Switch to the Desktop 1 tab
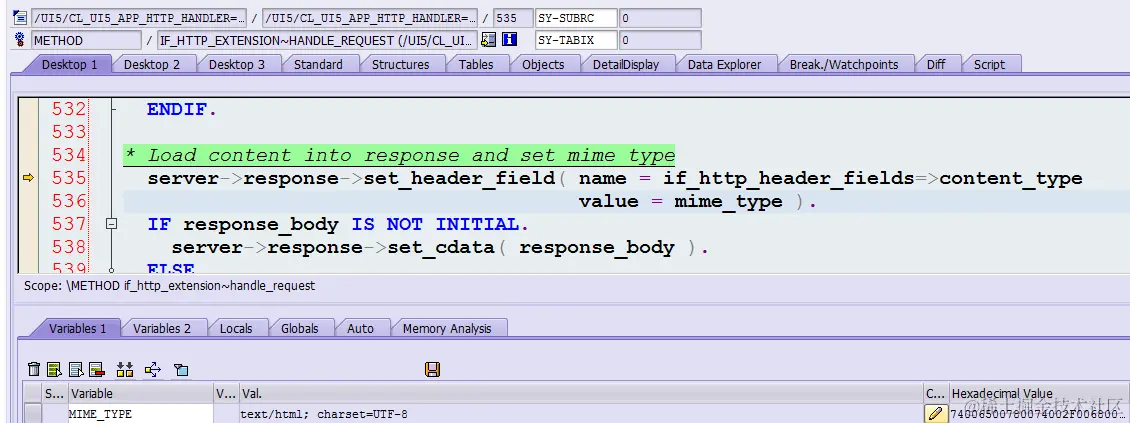The height and width of the screenshot is (423, 1130). [69, 64]
